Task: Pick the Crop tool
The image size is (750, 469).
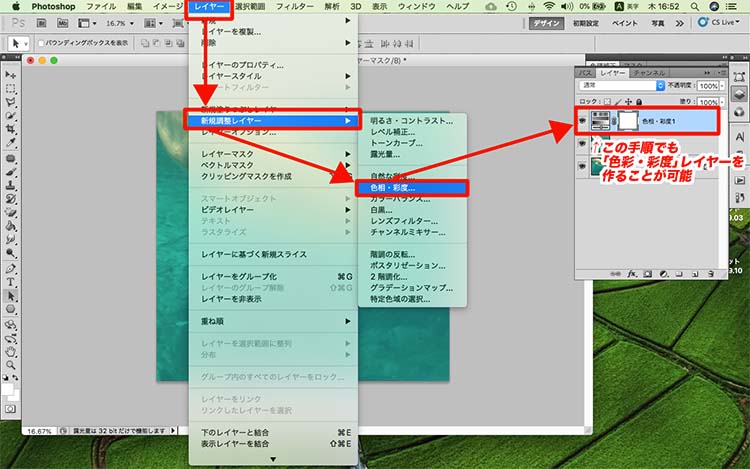Action: click(x=10, y=131)
